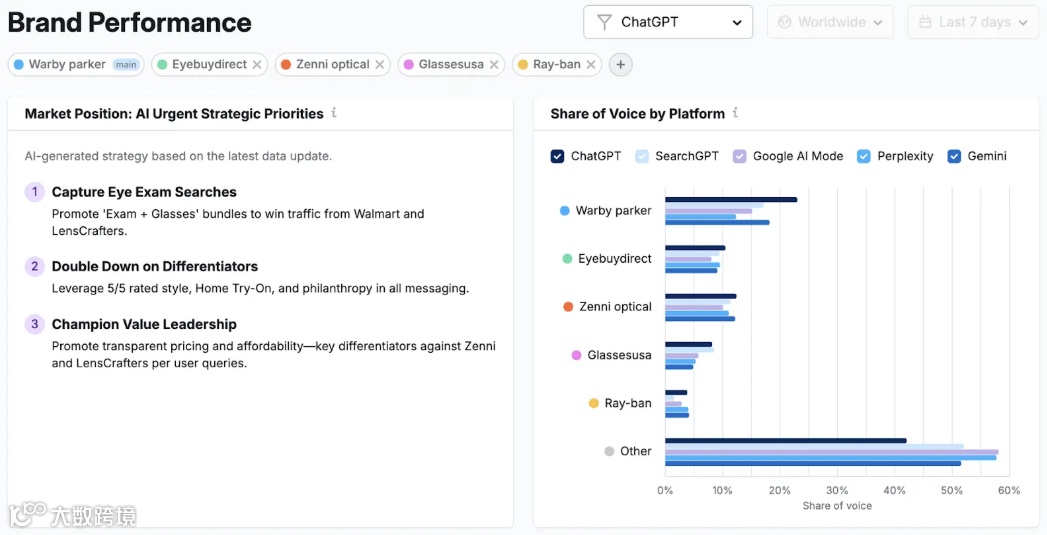Remove Zenni optical from comparison
The image size is (1047, 535).
380,65
